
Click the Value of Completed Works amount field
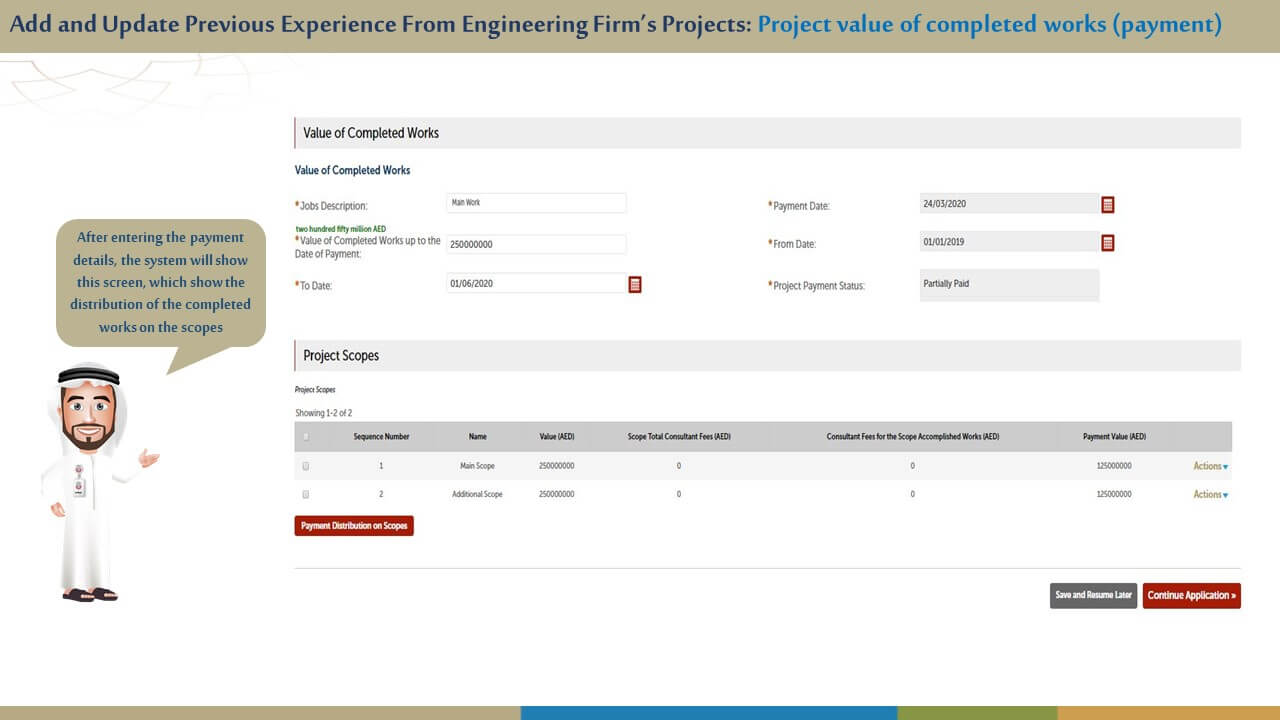536,244
